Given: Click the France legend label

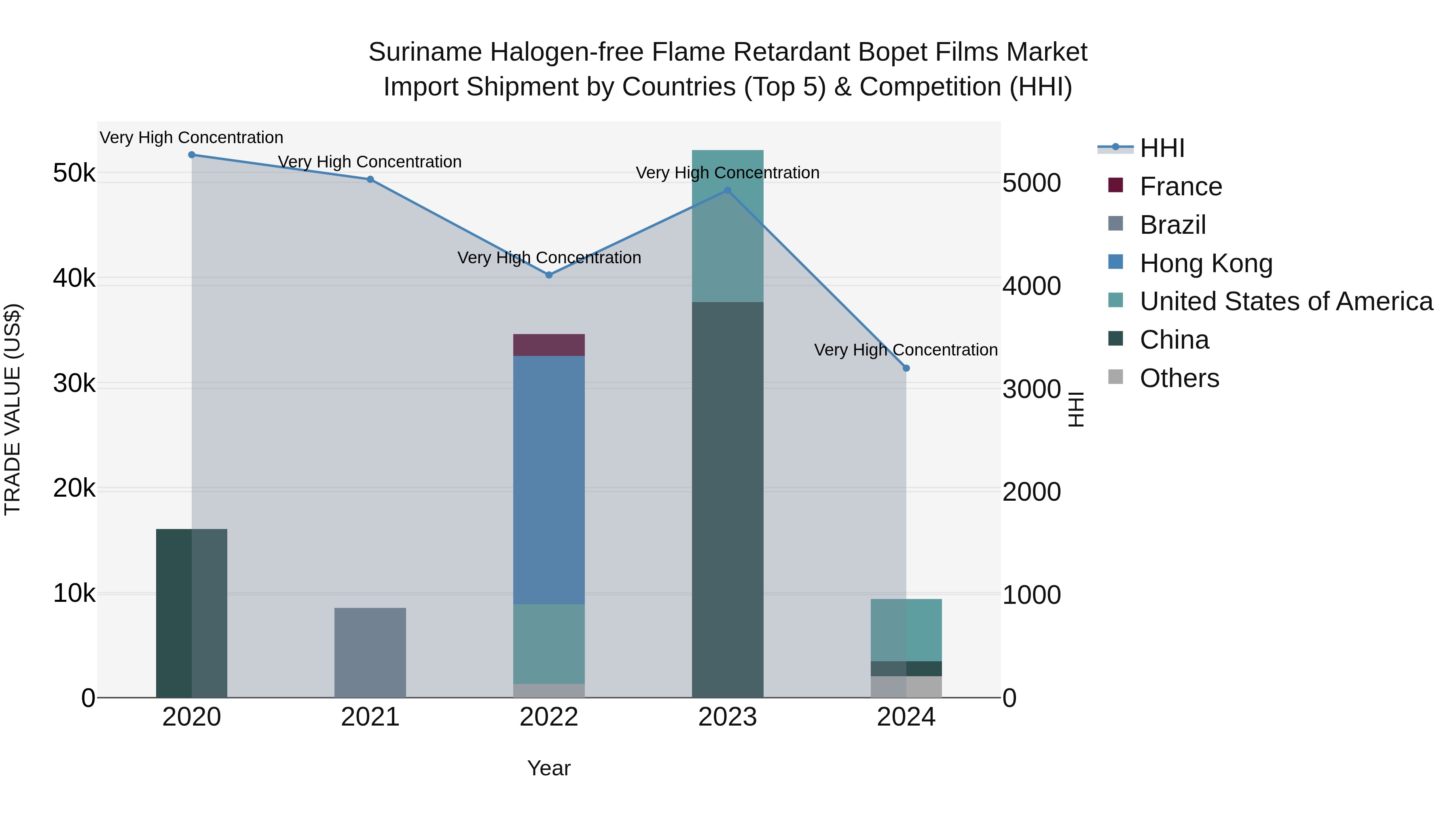Looking at the screenshot, I should (x=1181, y=186).
